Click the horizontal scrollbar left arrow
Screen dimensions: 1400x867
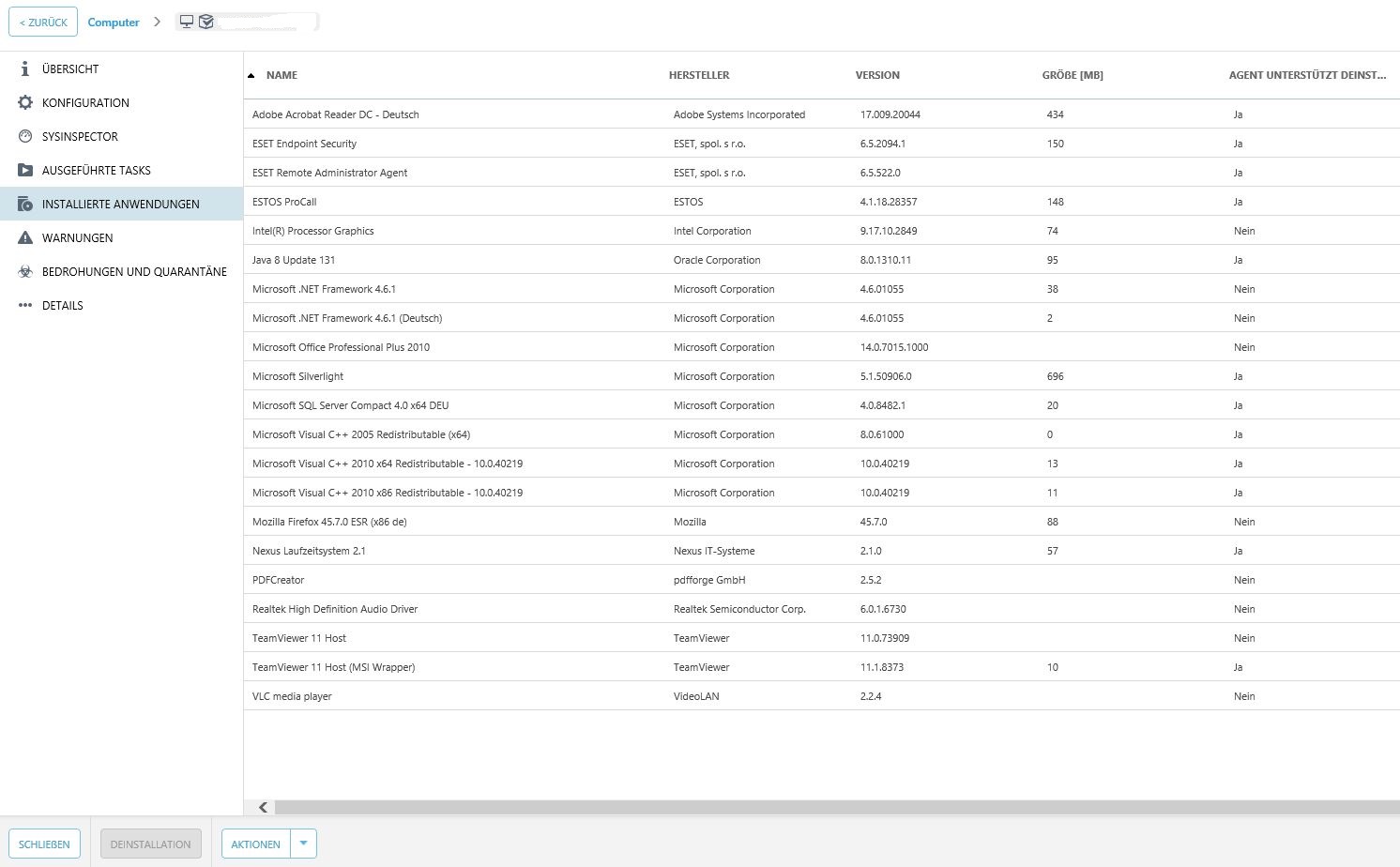click(x=263, y=807)
